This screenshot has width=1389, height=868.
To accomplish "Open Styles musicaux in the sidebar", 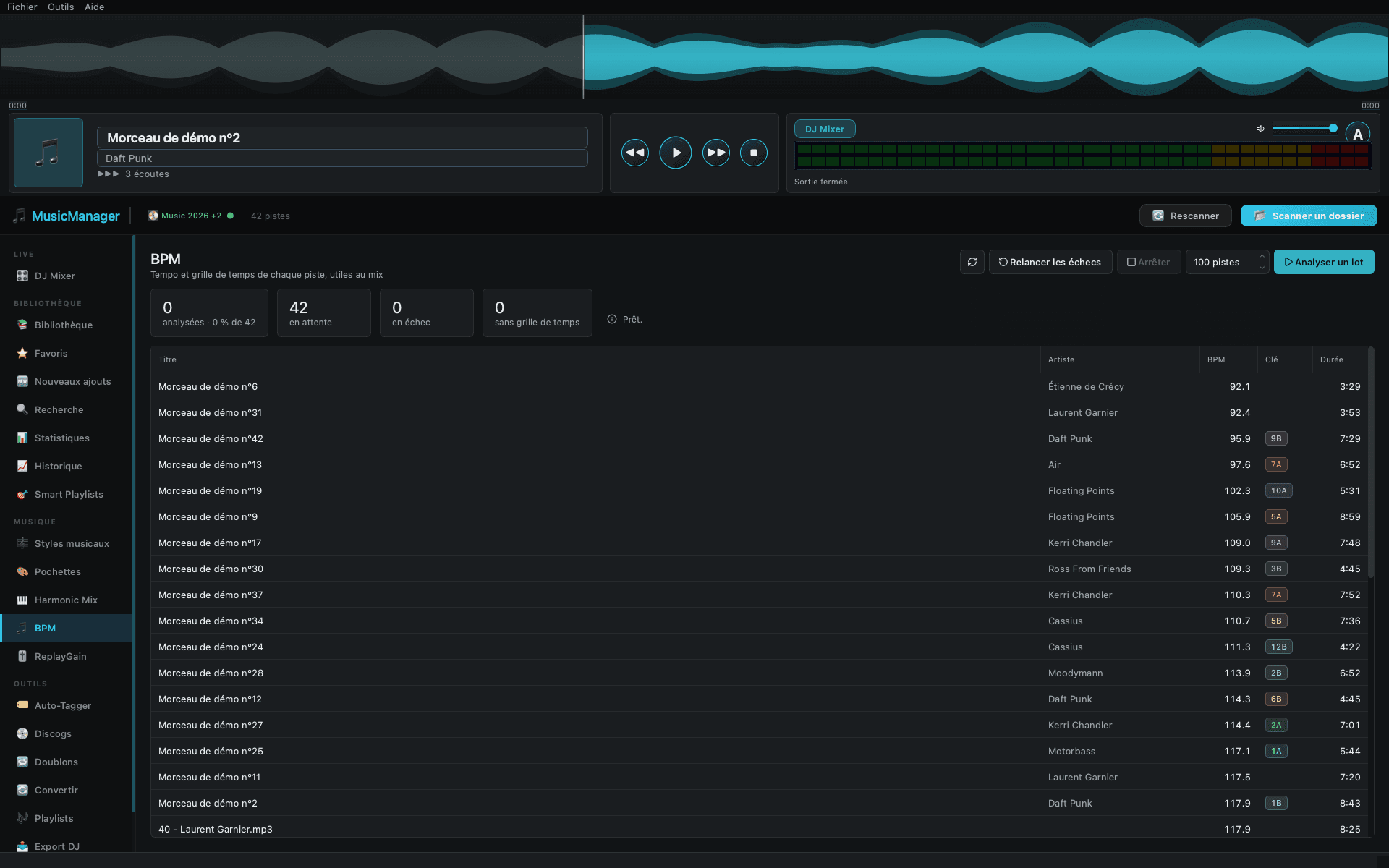I will pos(67,543).
